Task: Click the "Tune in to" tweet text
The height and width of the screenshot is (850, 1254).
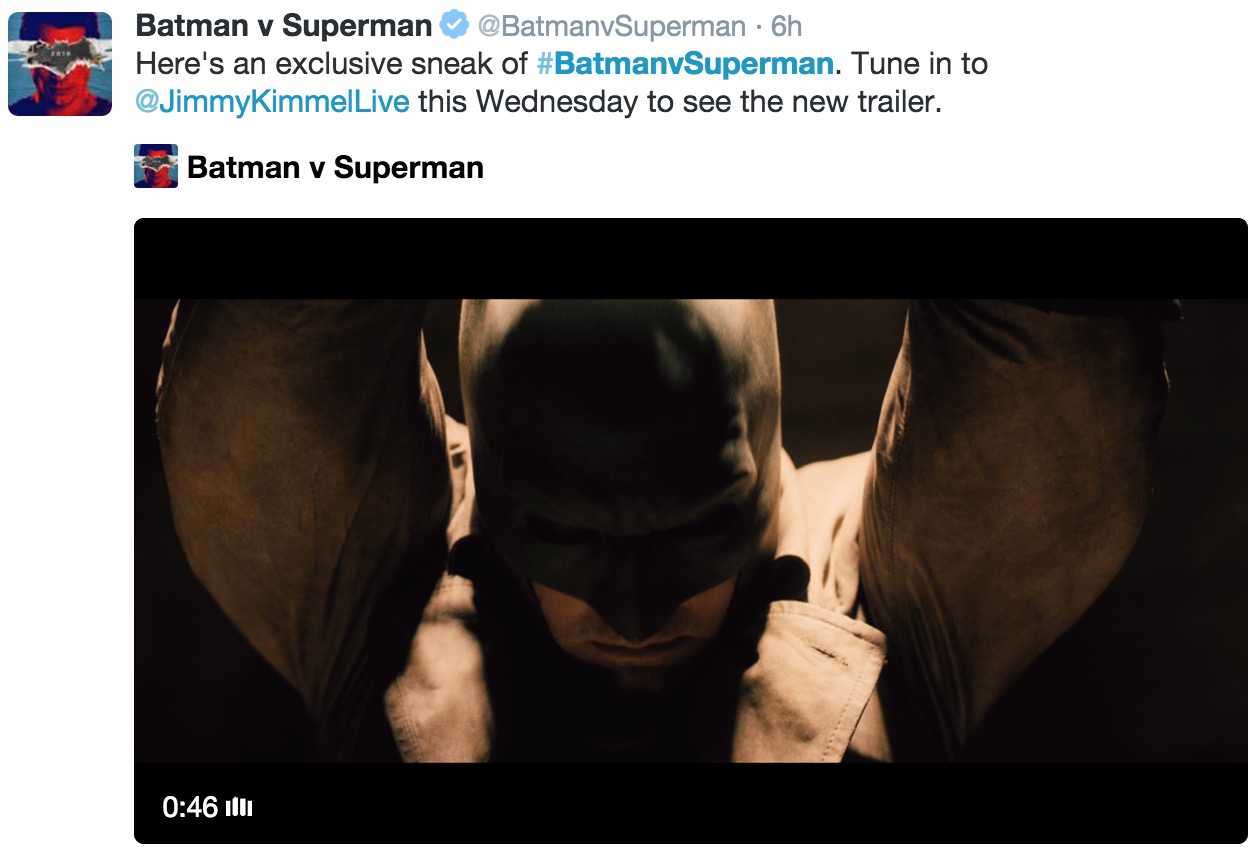Action: [x=921, y=64]
